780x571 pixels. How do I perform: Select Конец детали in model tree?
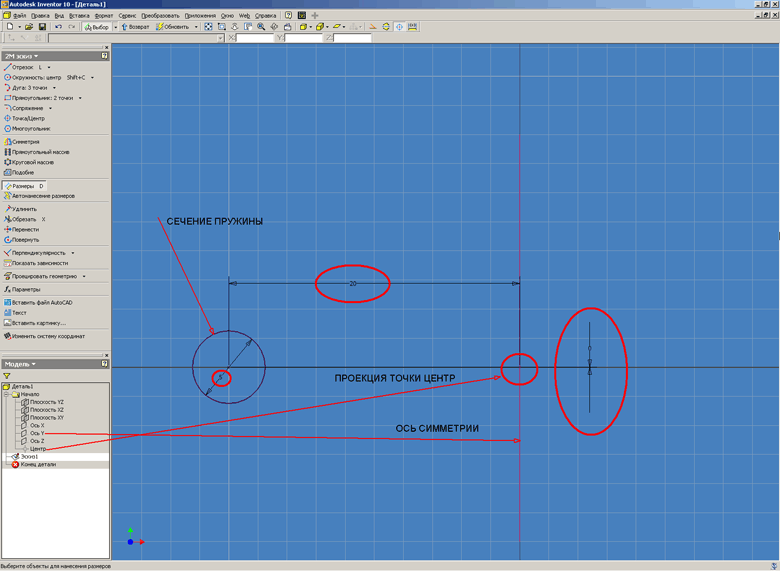(x=34, y=465)
